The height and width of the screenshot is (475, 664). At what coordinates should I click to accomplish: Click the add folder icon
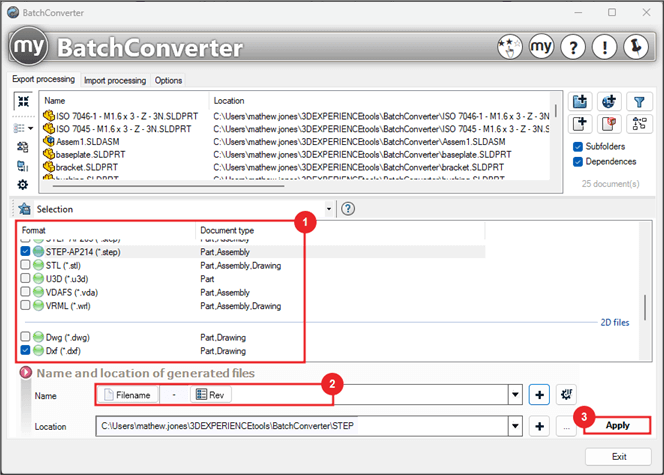580,102
